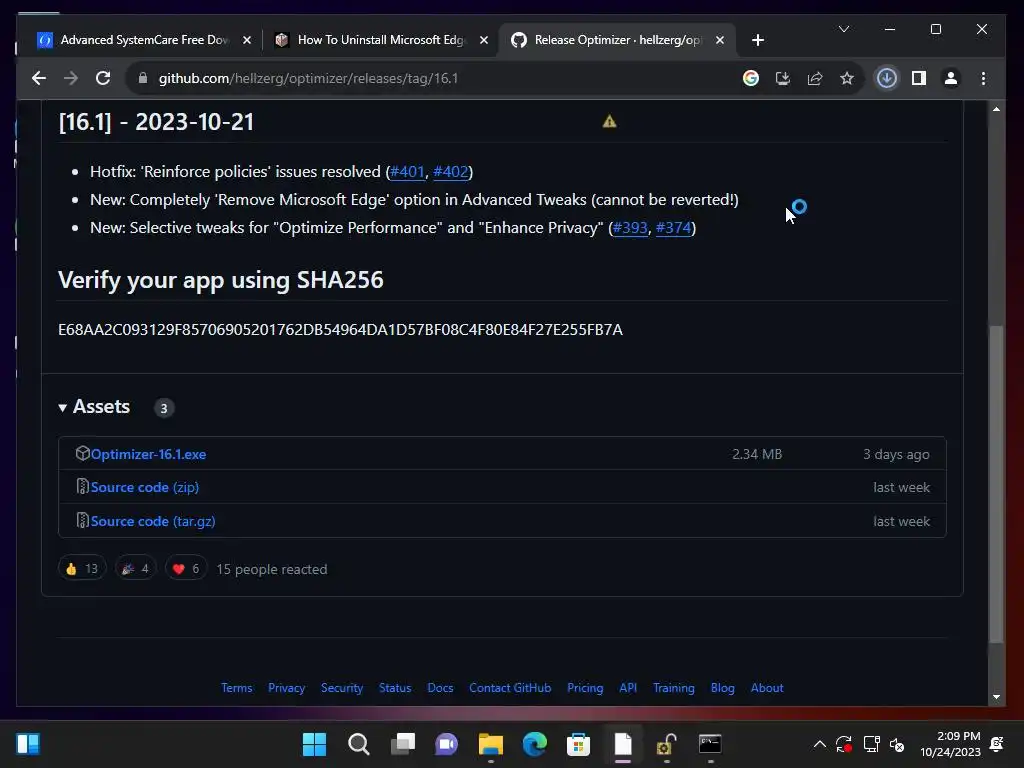This screenshot has height=768, width=1024.
Task: Open a new browser tab
Action: (758, 40)
